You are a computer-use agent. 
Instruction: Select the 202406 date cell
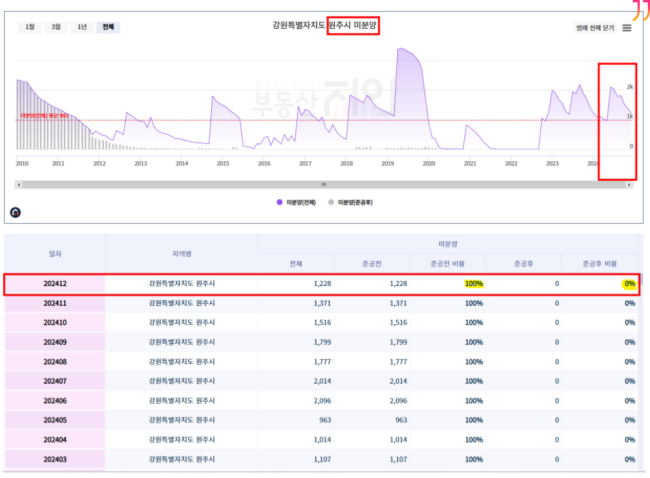click(55, 401)
